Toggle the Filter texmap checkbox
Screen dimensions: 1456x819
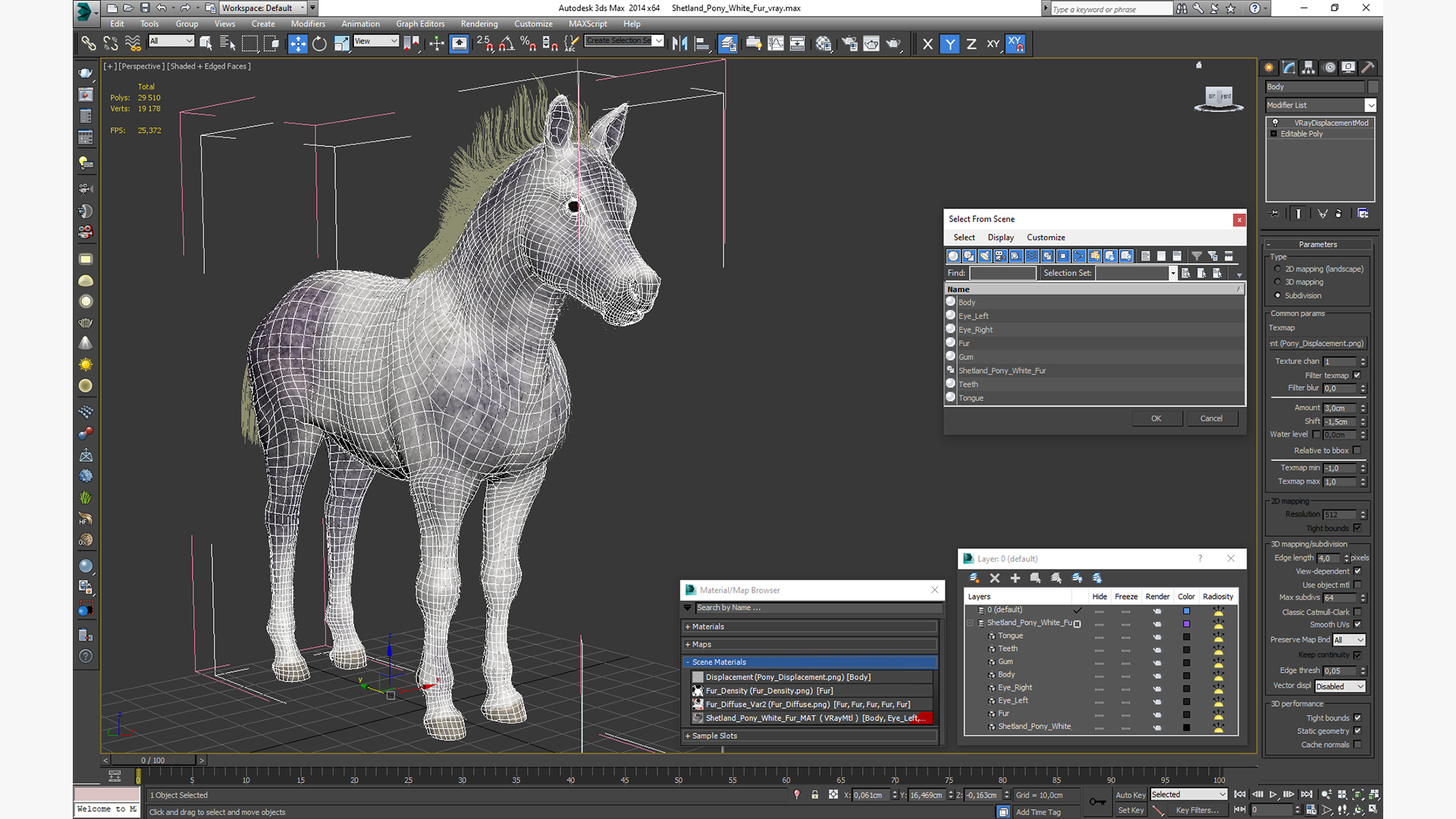coord(1357,375)
